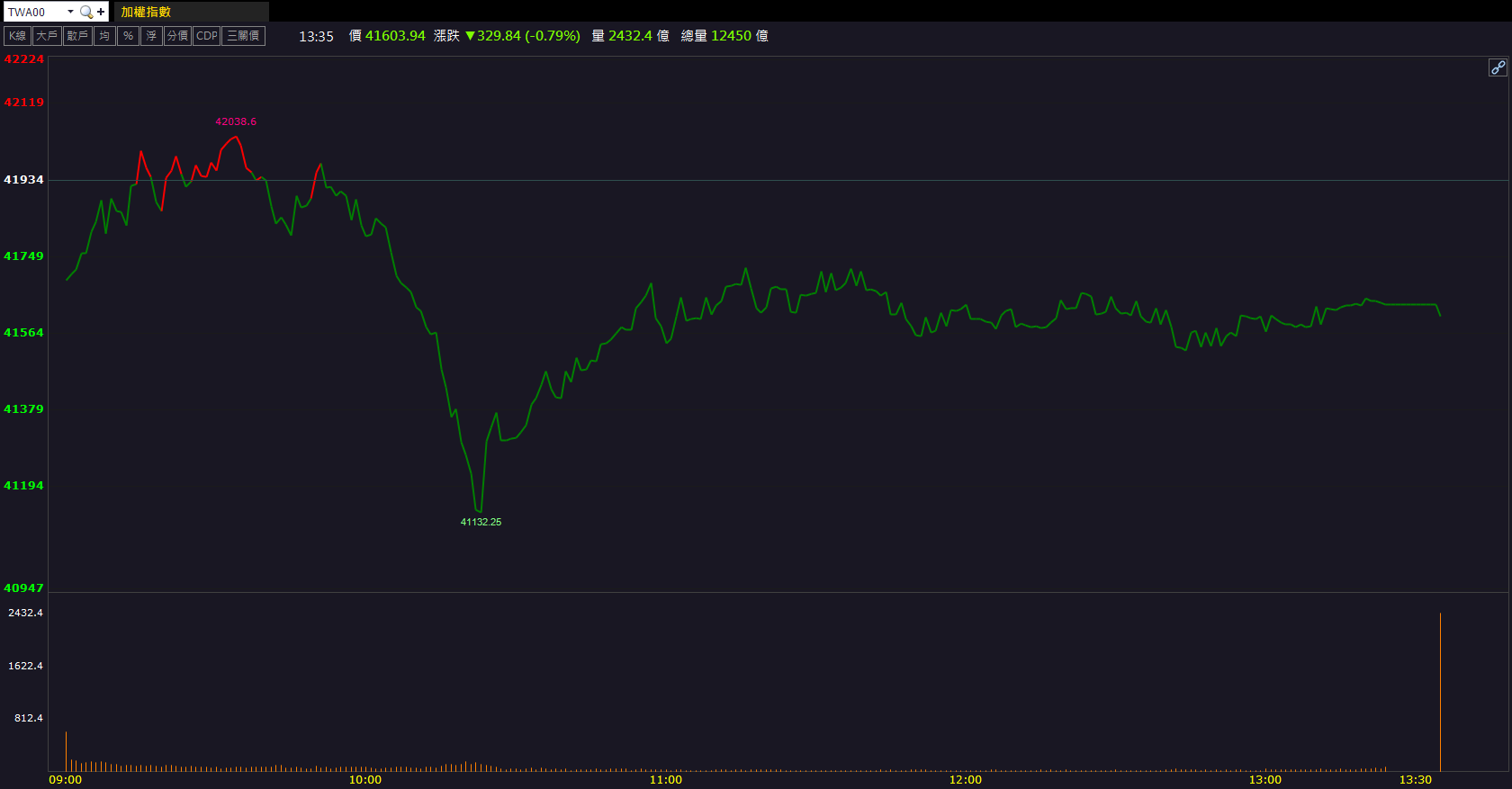Open the TWA00 symbol dropdown arrow
Image resolution: width=1512 pixels, height=789 pixels.
pyautogui.click(x=70, y=12)
